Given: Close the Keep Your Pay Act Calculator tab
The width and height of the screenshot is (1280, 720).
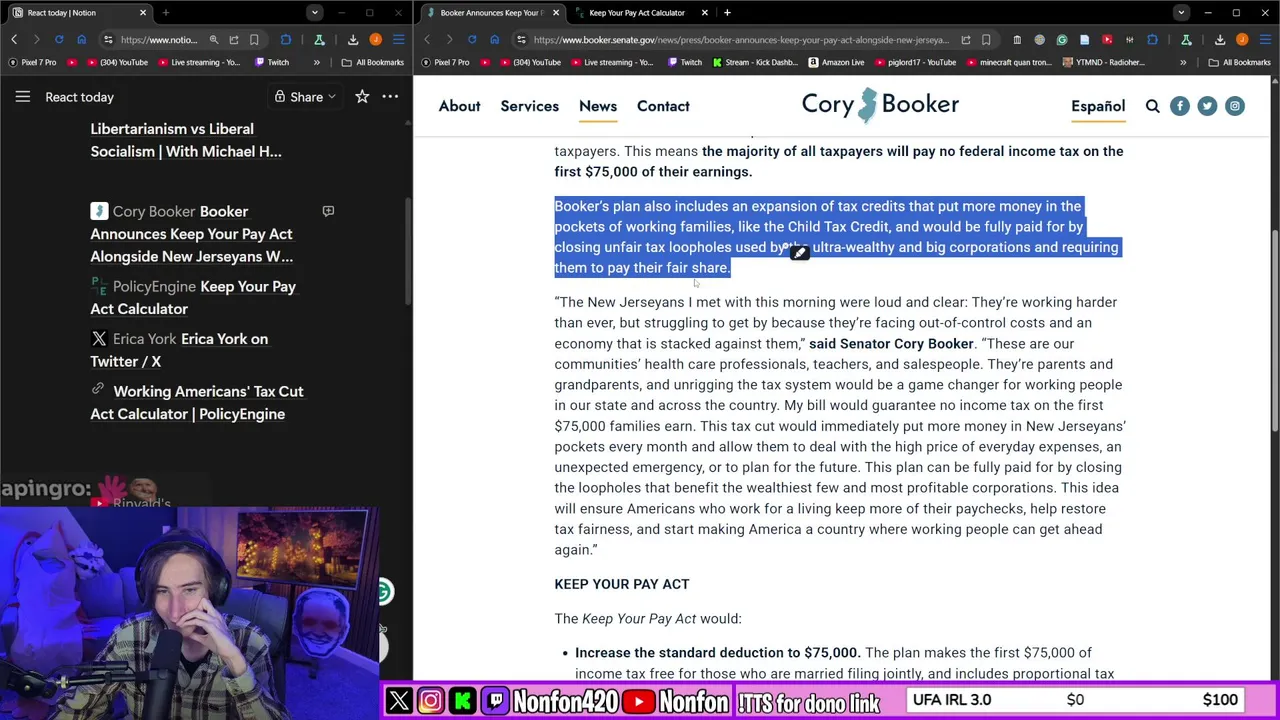Looking at the screenshot, I should pos(704,13).
